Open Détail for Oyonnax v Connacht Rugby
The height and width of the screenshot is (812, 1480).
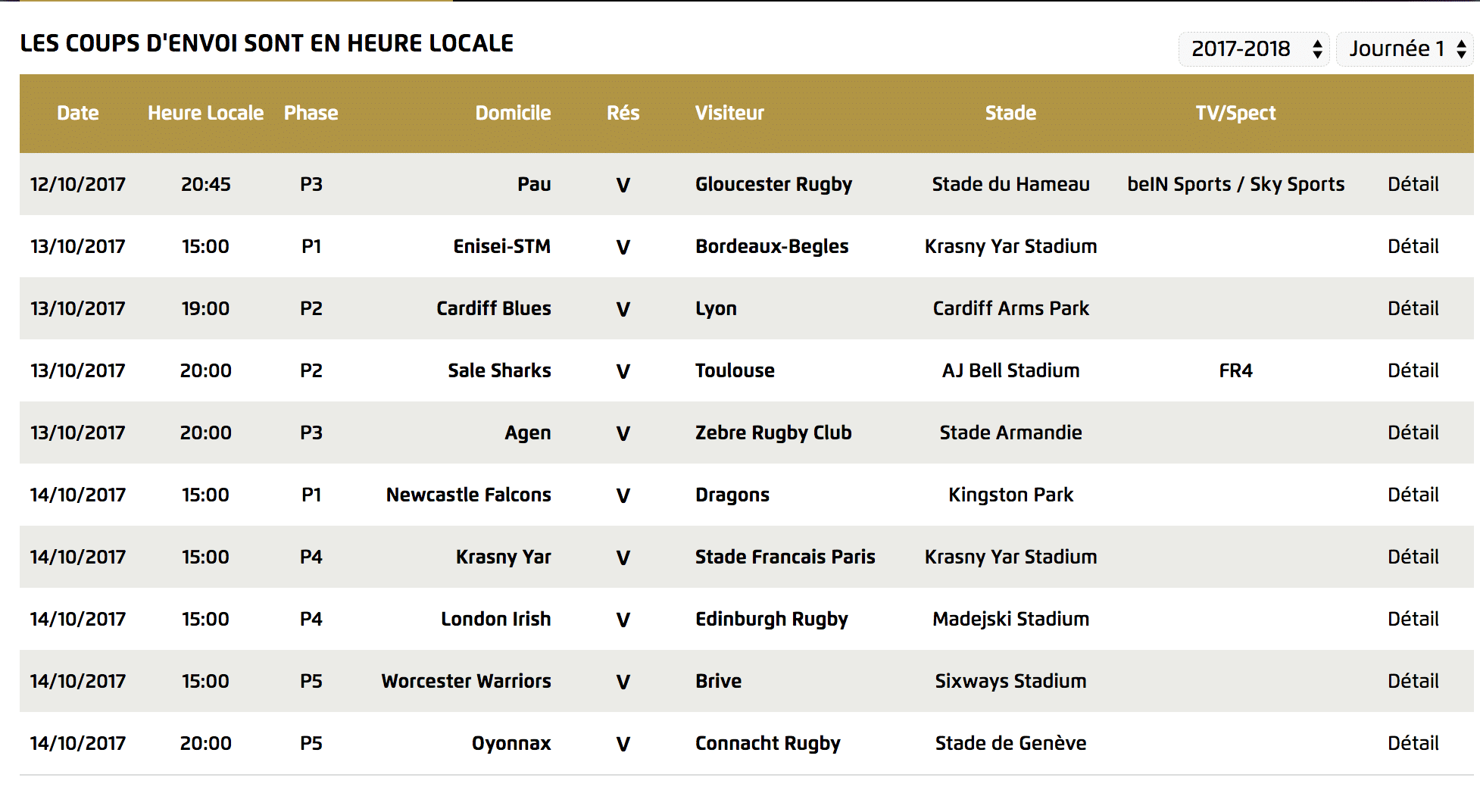tap(1413, 743)
